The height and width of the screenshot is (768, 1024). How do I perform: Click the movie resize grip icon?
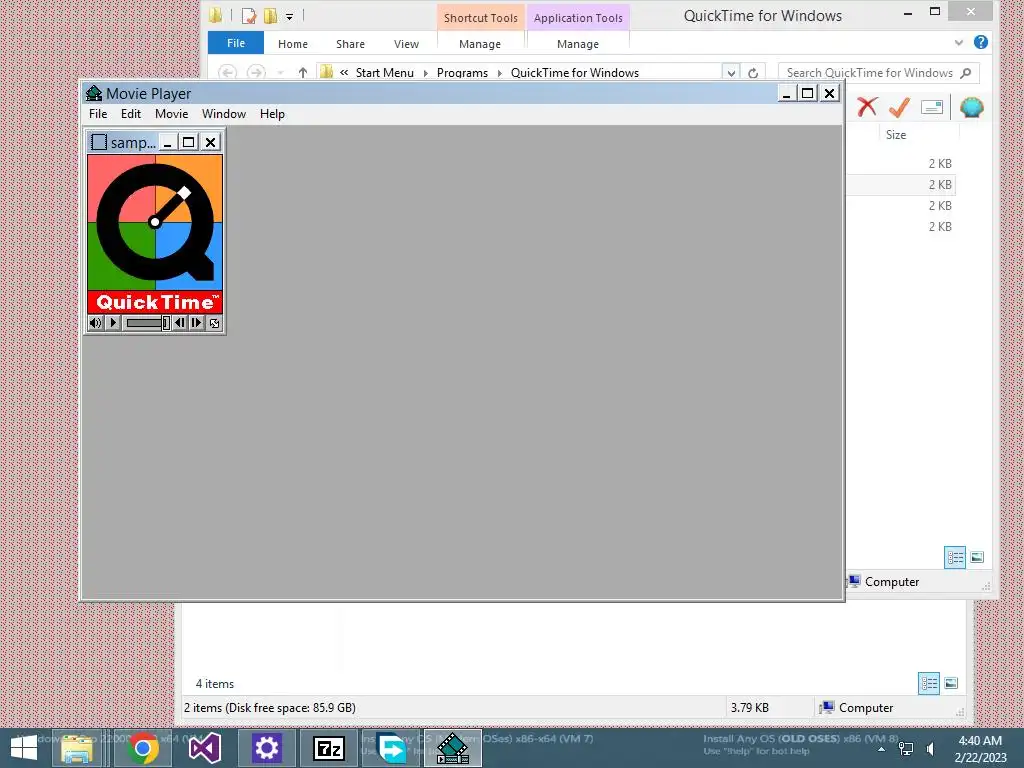click(214, 323)
